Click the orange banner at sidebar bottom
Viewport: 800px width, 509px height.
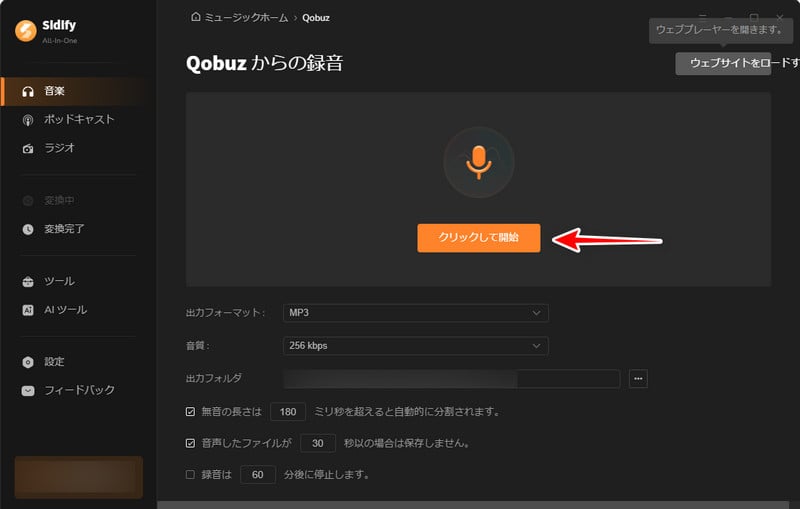point(79,477)
